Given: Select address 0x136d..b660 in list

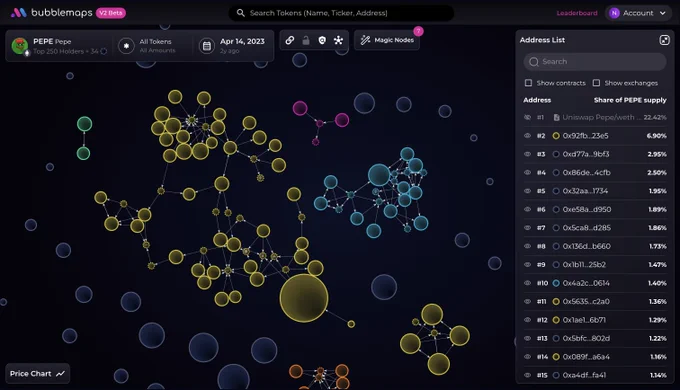Looking at the screenshot, I should tap(586, 246).
